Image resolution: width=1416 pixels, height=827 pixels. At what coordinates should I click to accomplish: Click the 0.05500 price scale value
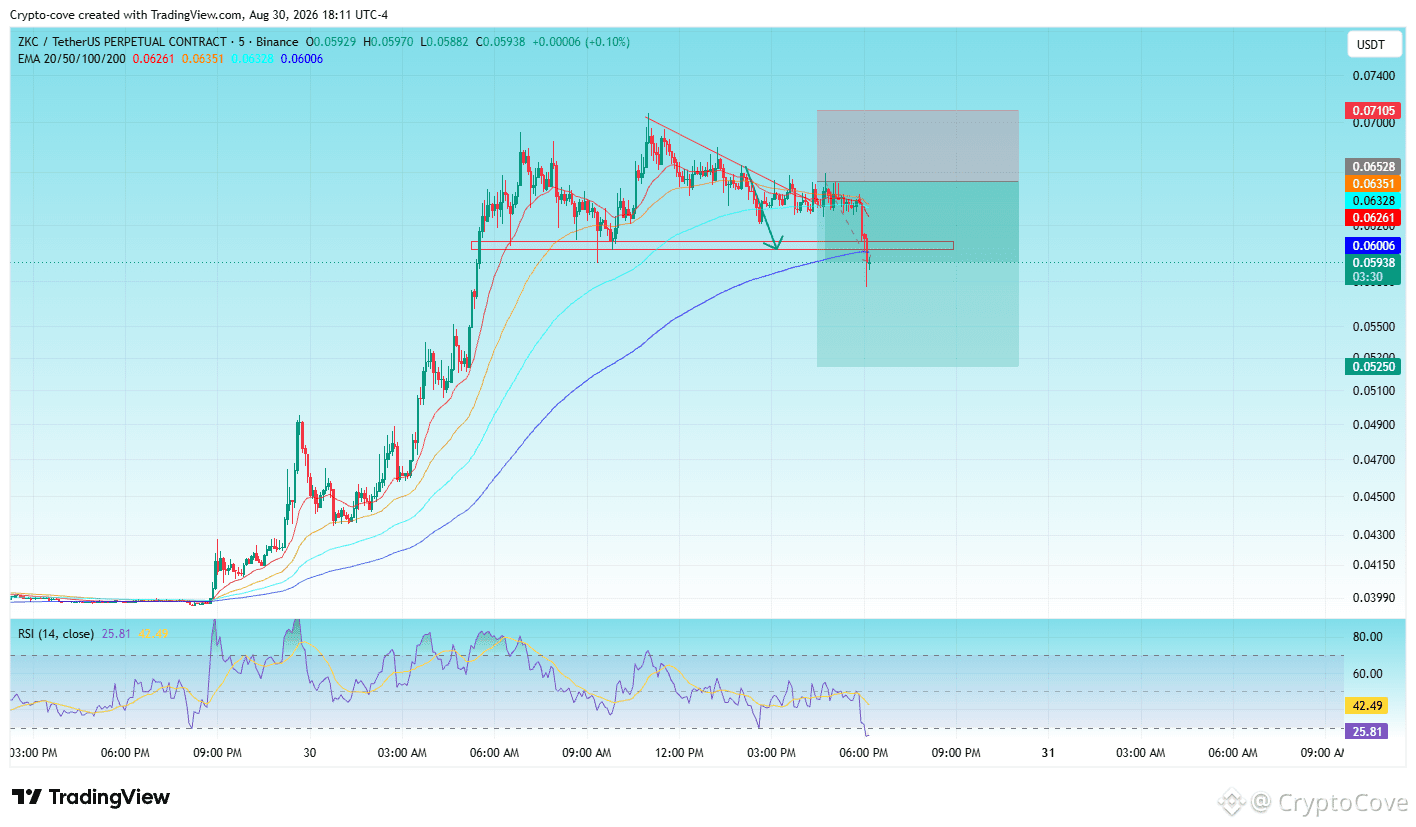(1373, 327)
